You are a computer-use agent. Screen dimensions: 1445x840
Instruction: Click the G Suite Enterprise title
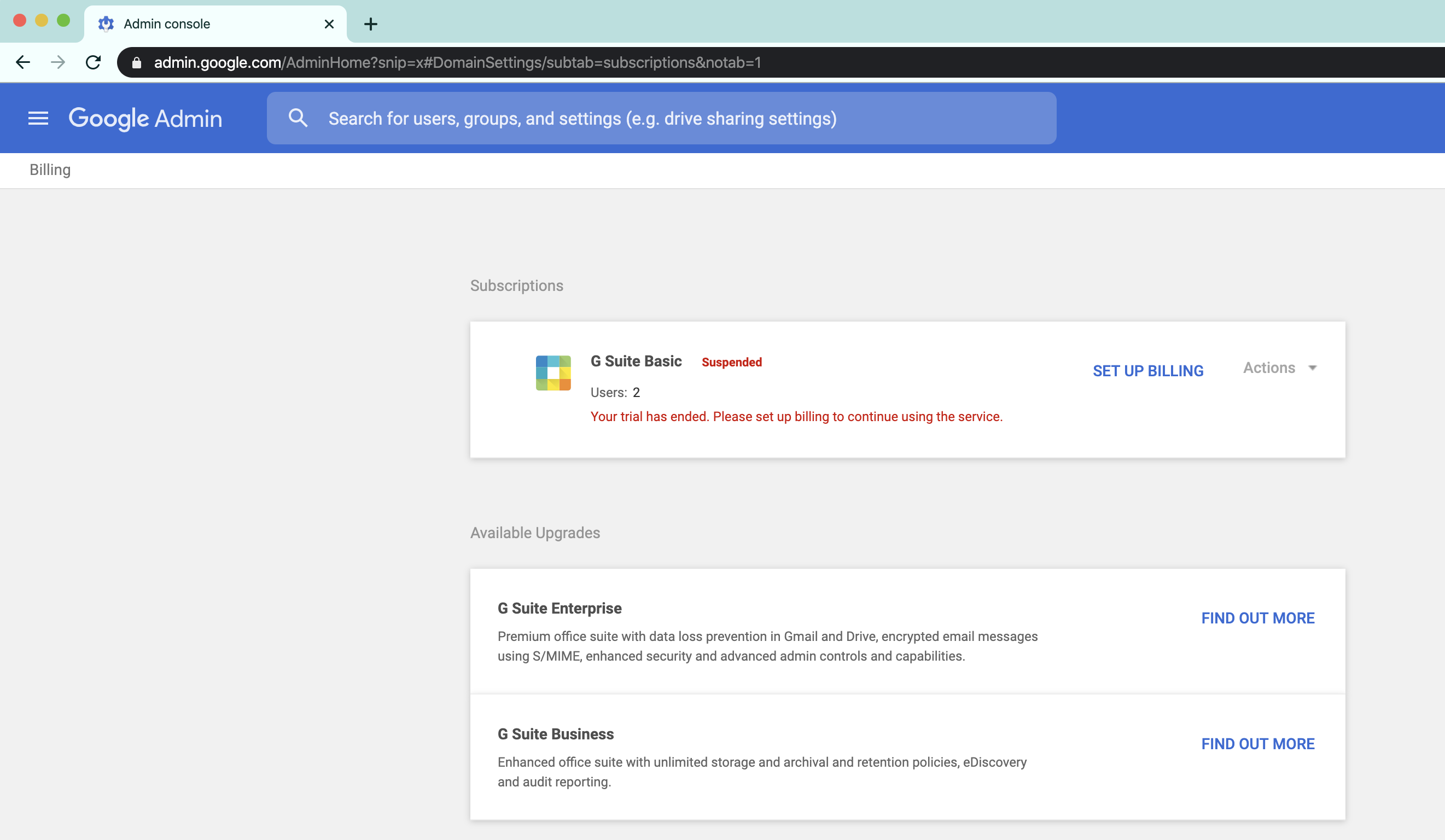pos(560,608)
